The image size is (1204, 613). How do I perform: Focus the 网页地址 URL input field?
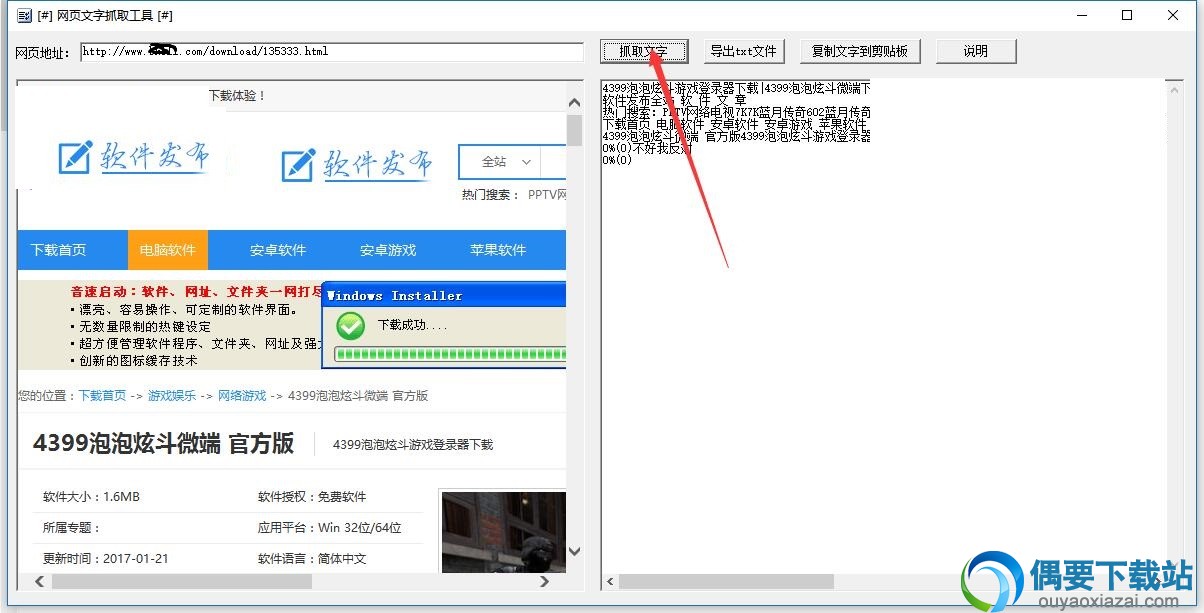coord(332,51)
